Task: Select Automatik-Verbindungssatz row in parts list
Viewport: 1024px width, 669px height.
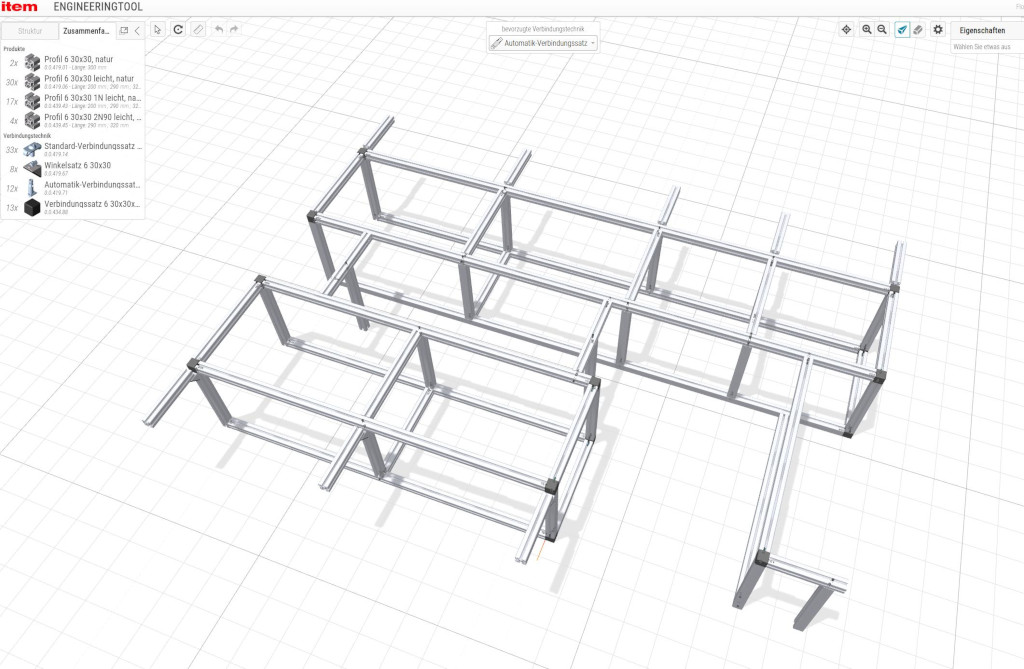Action: click(72, 188)
